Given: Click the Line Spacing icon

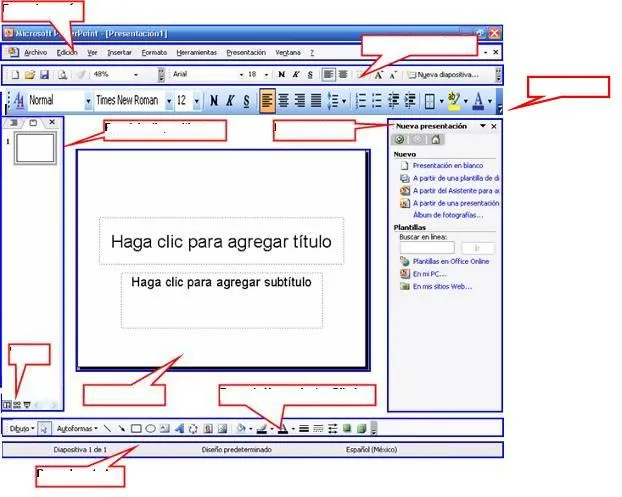Looking at the screenshot, I should tap(333, 101).
